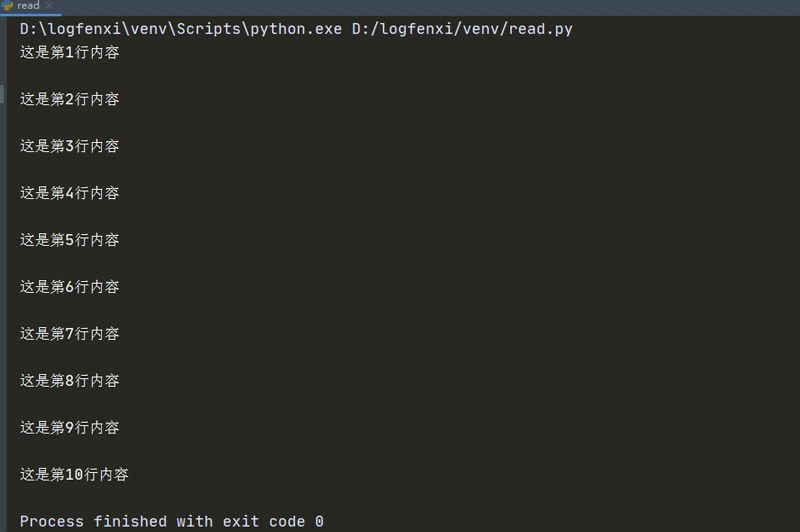Select the read run tab
The height and width of the screenshot is (532, 800).
pos(28,6)
